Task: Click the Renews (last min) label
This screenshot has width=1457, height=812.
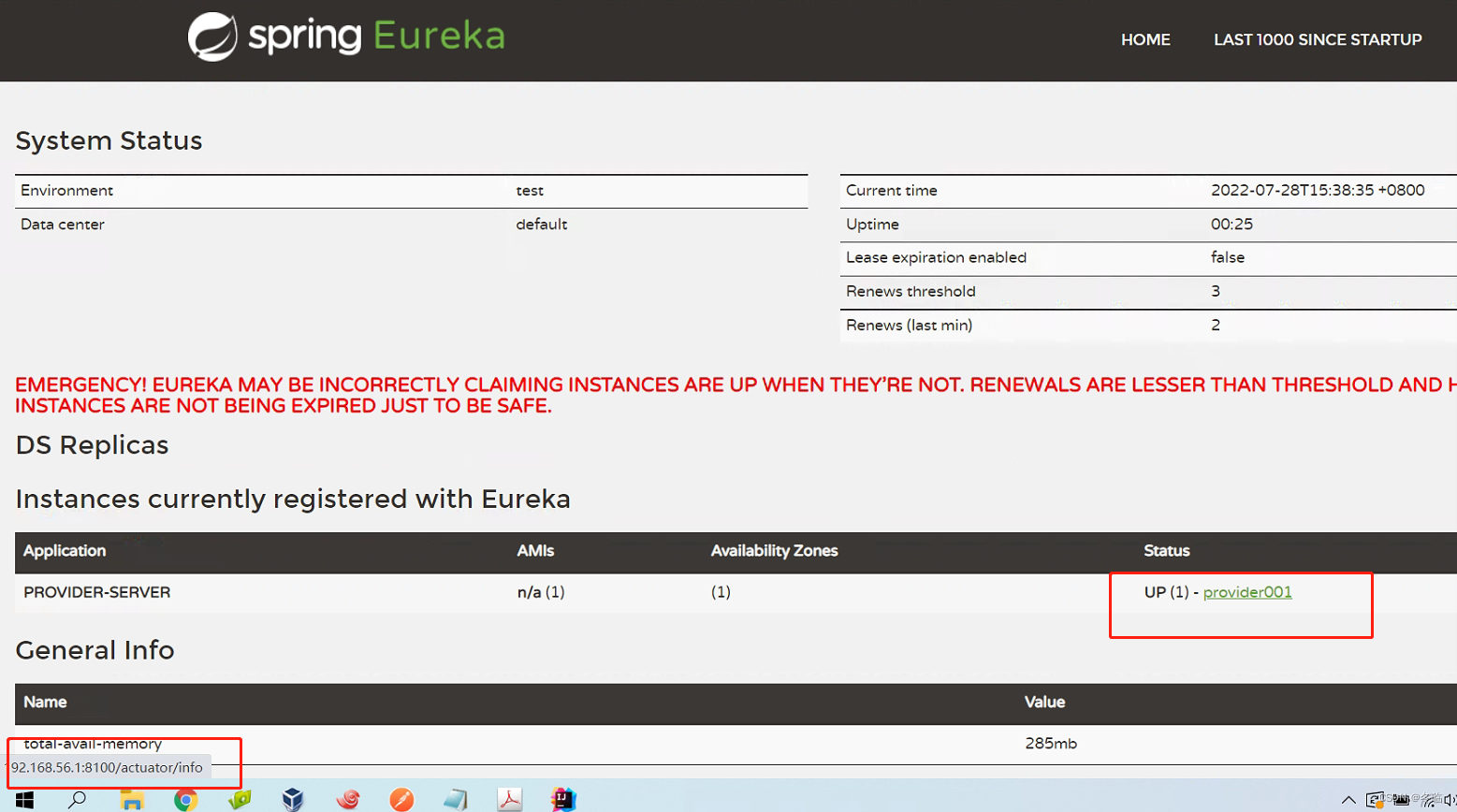Action: point(909,326)
